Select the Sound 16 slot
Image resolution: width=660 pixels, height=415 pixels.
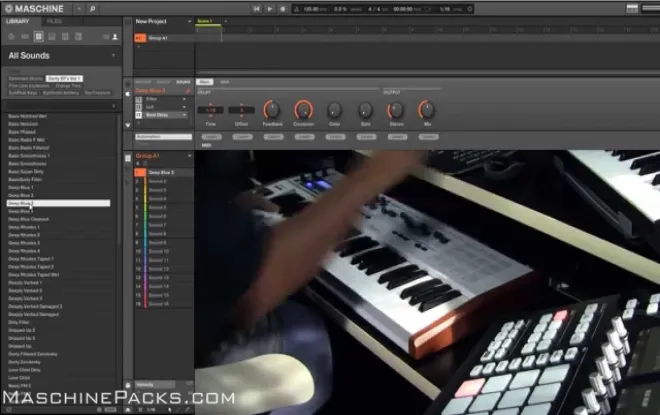[164, 304]
